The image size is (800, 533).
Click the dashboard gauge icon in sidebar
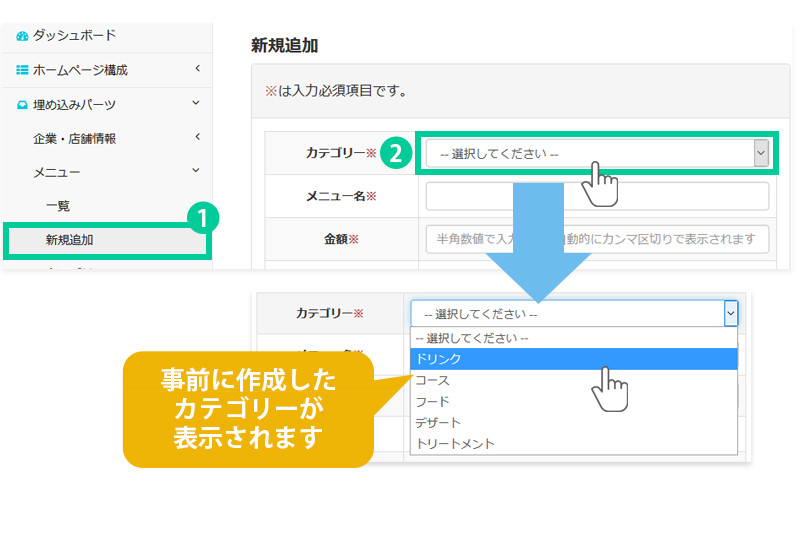[22, 36]
